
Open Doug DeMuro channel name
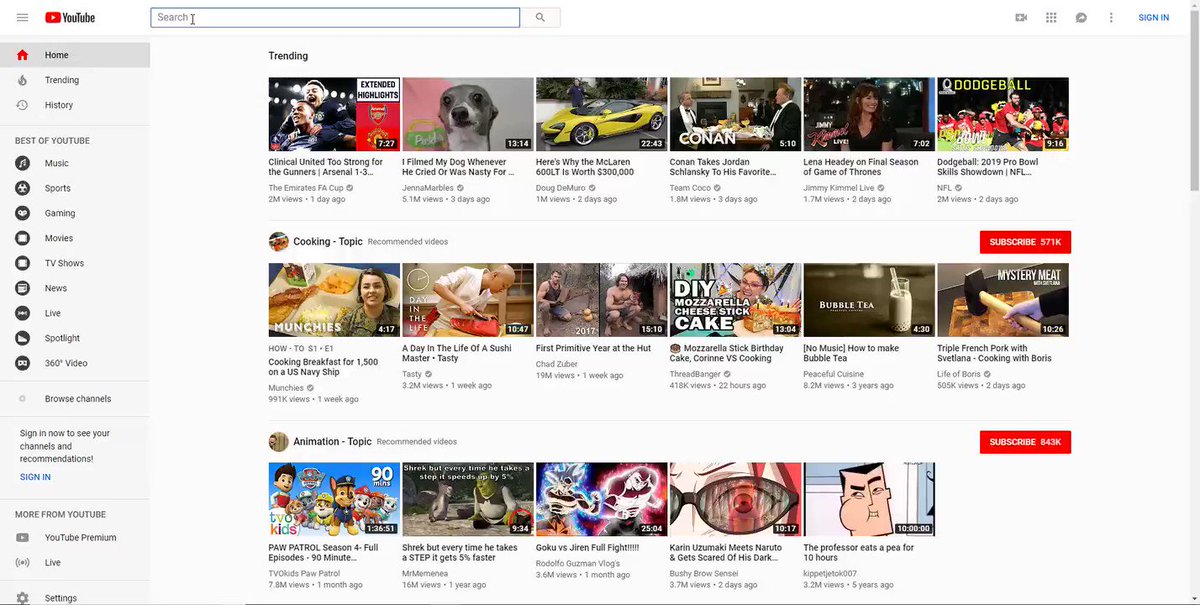(562, 188)
